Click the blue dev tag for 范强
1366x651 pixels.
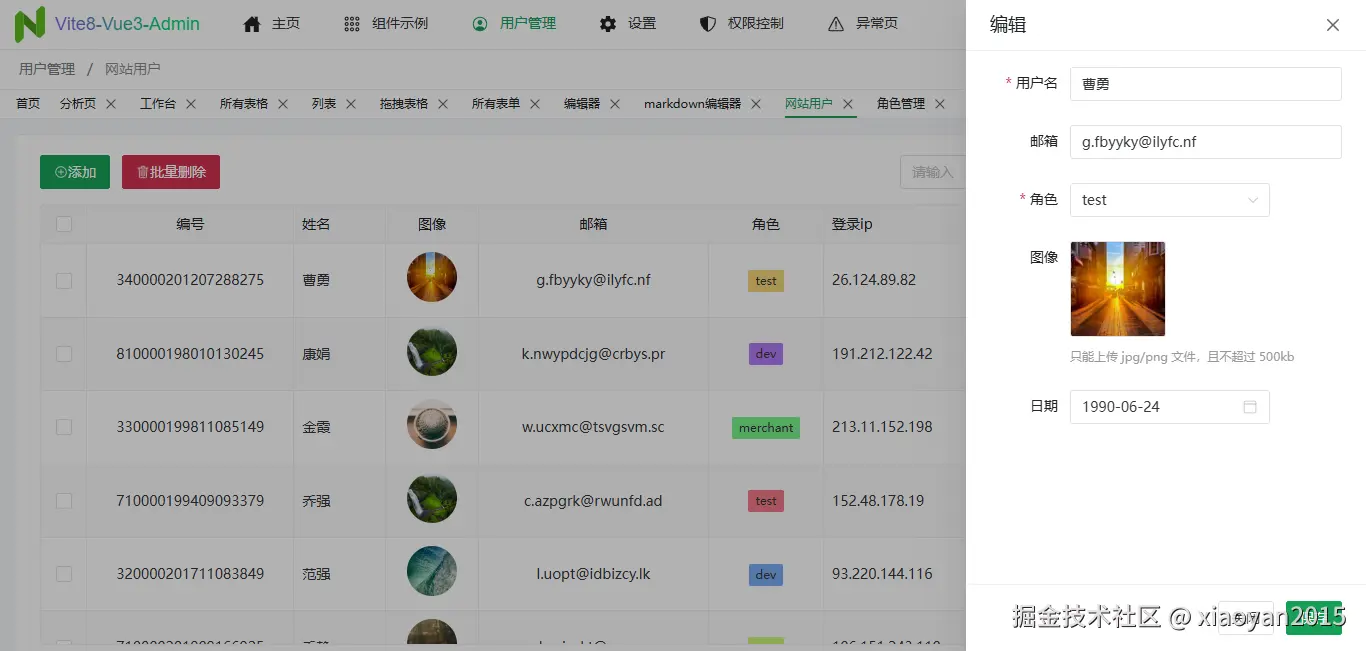click(766, 574)
